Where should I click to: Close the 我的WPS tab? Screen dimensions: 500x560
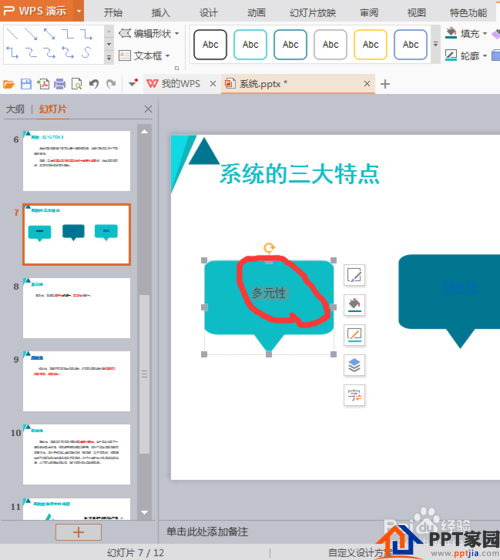coord(213,84)
